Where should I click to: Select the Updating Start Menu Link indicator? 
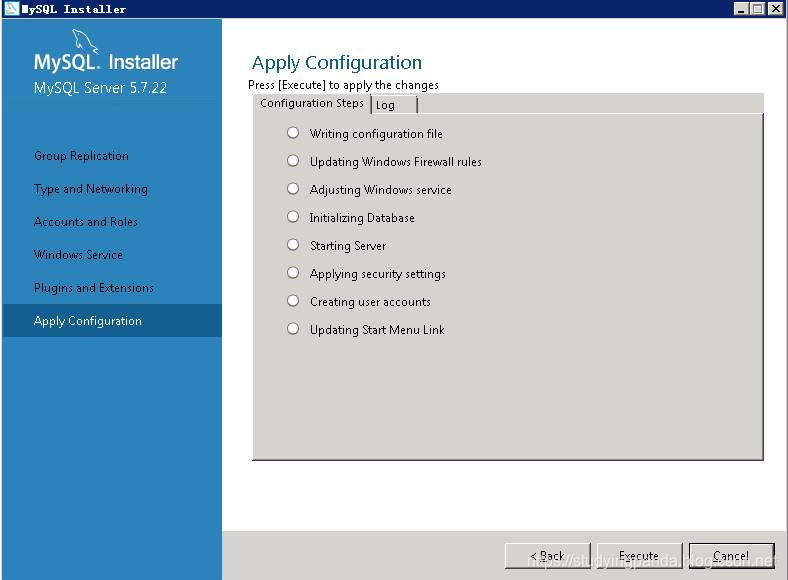coord(293,329)
